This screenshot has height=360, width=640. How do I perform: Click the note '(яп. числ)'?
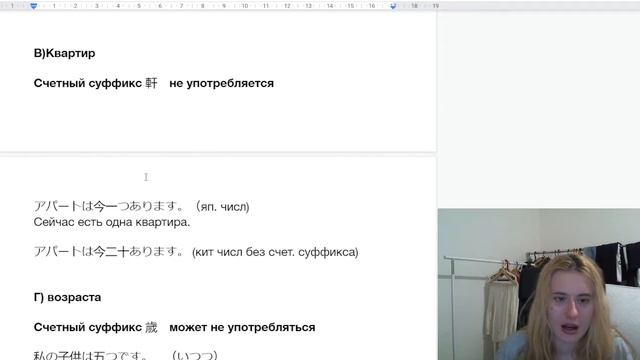222,207
